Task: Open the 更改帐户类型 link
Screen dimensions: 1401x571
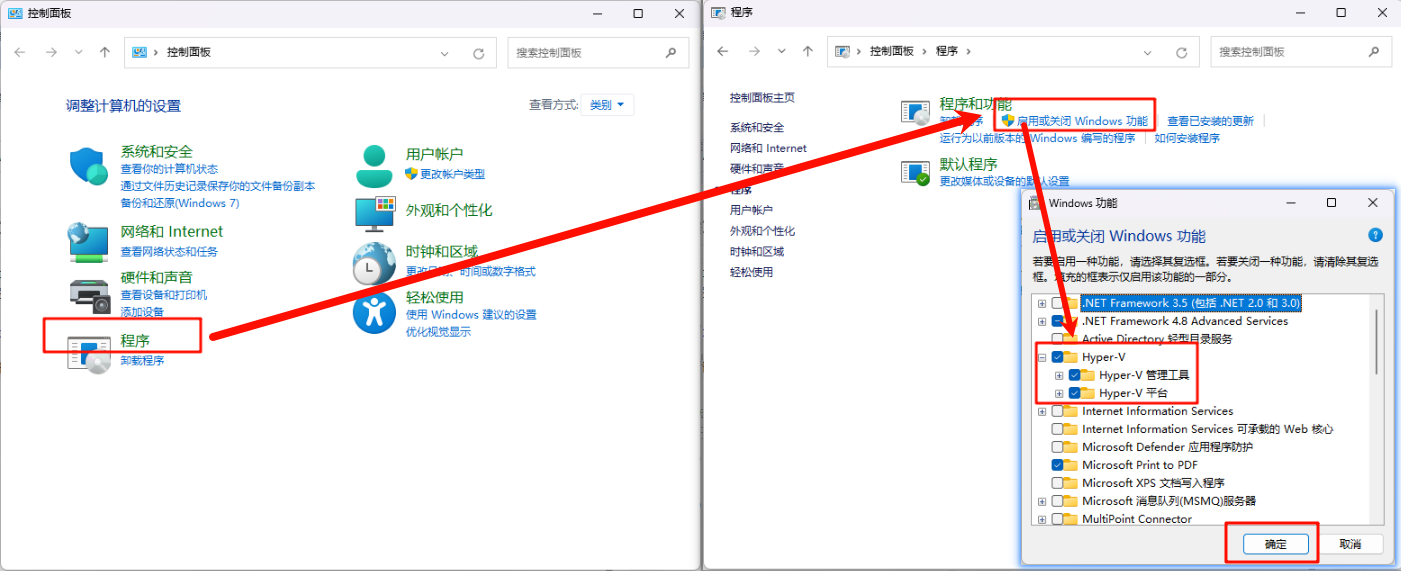Action: pos(452,174)
